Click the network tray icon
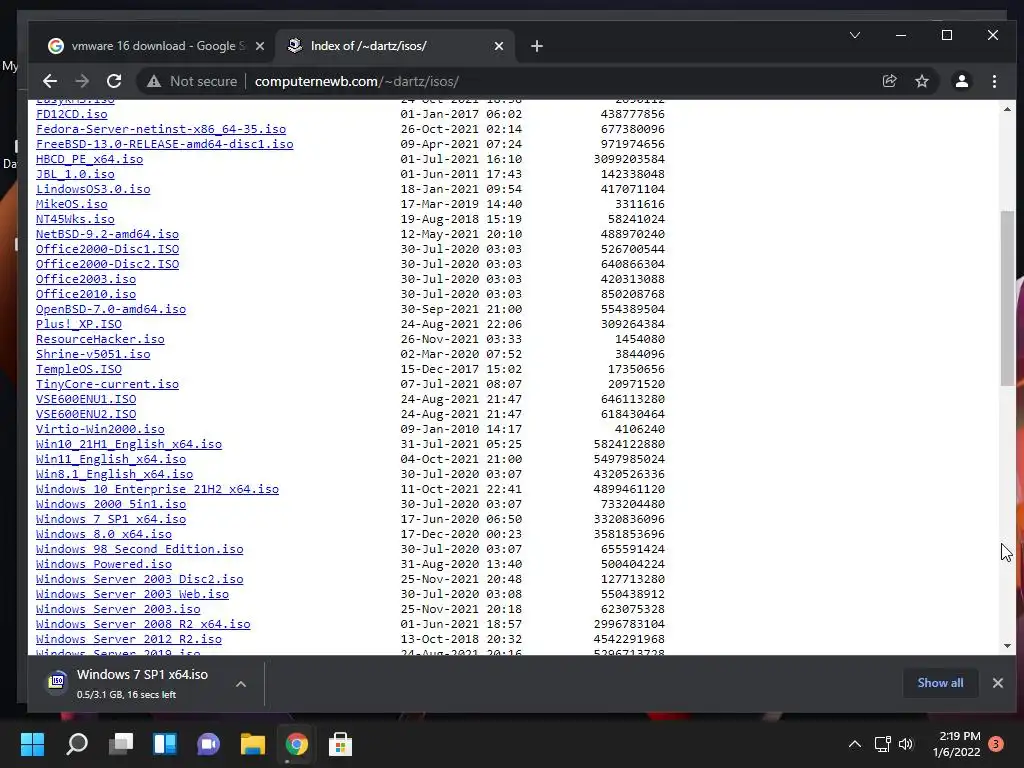Viewport: 1024px width, 768px height. tap(882, 744)
